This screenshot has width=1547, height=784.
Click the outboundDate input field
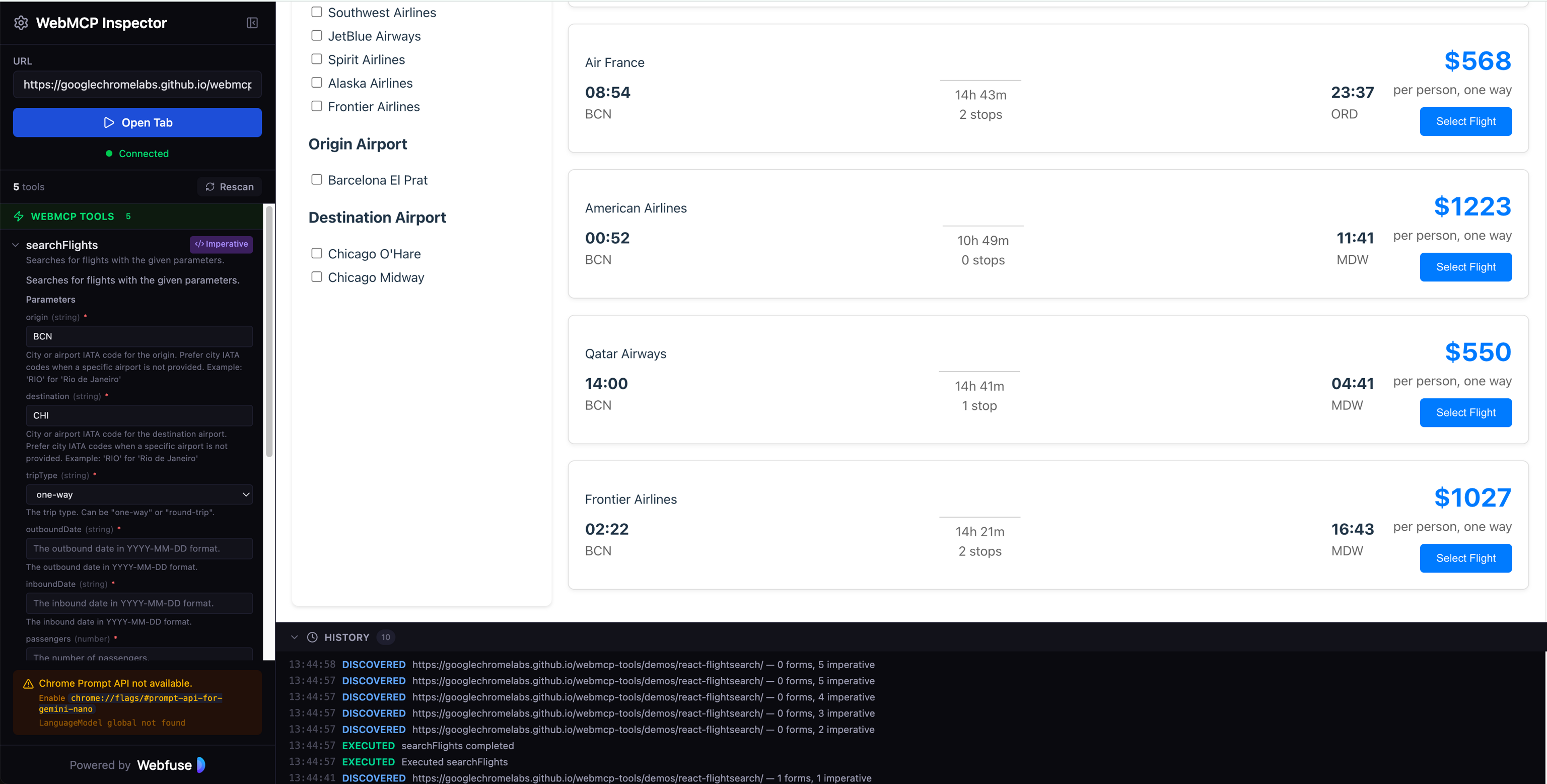[139, 549]
